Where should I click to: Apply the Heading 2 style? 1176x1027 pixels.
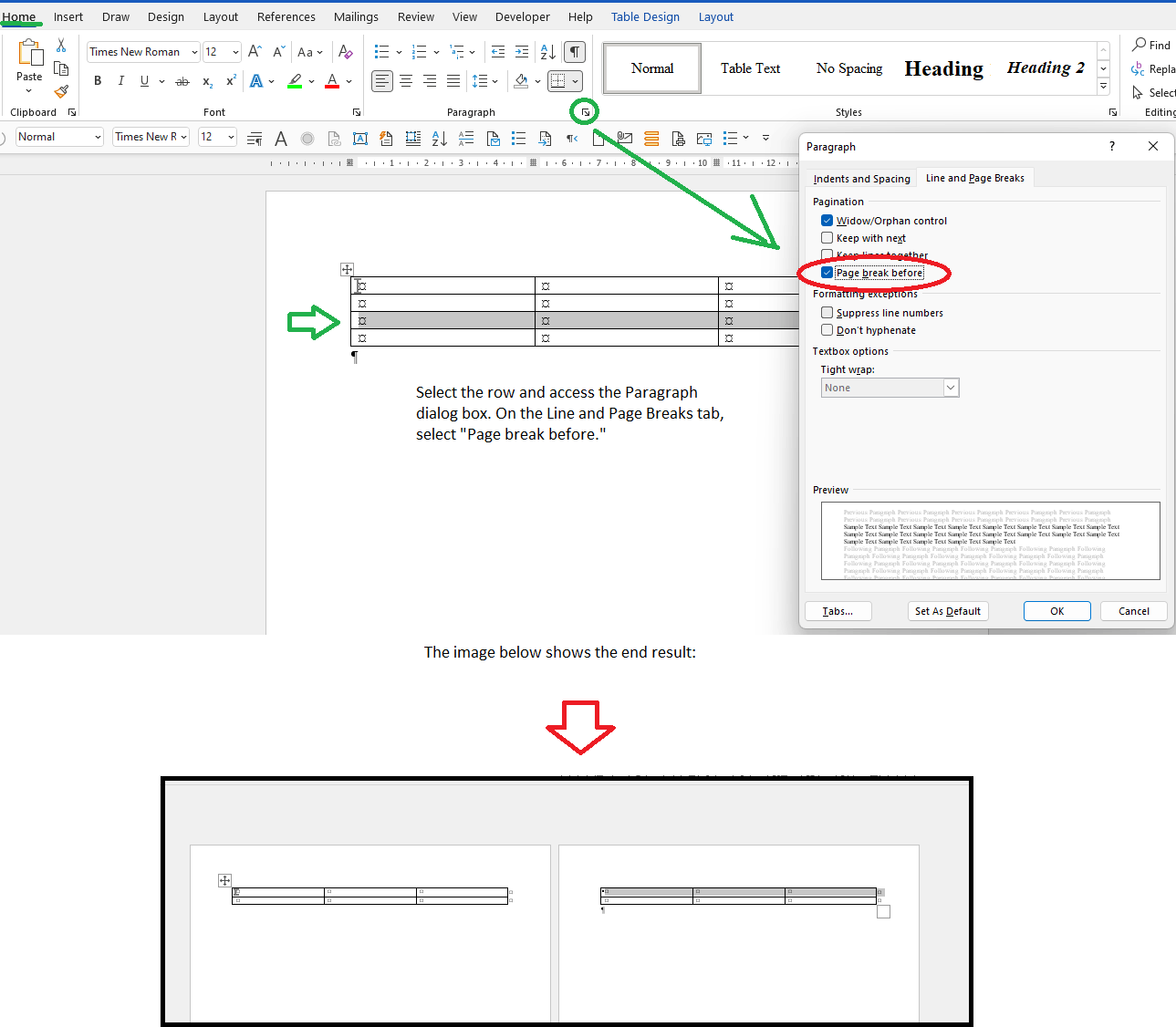click(x=1046, y=67)
